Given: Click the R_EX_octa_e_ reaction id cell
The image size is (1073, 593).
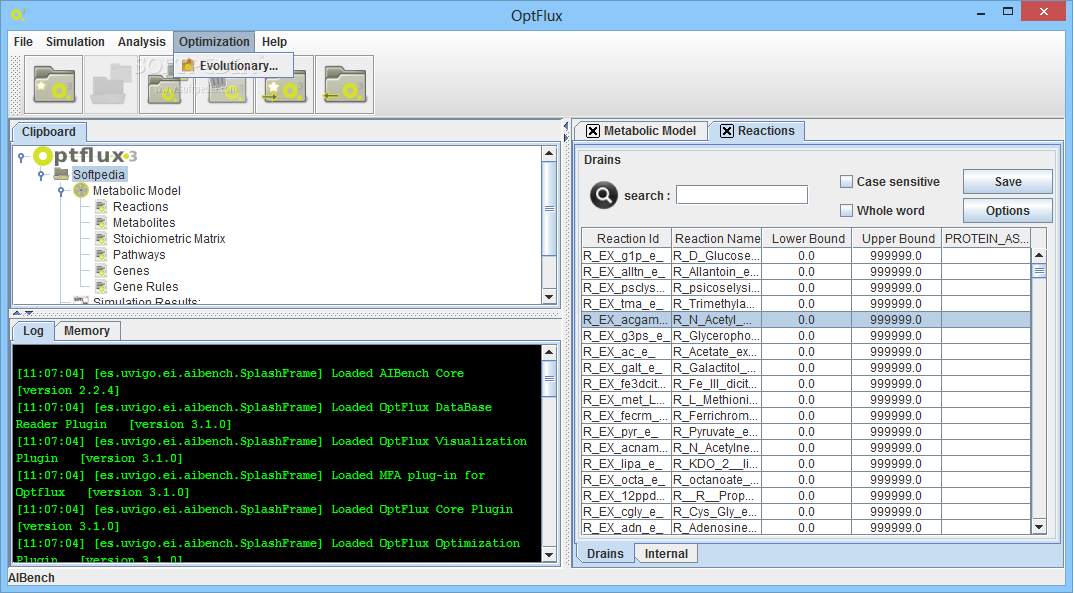Looking at the screenshot, I should [627, 479].
